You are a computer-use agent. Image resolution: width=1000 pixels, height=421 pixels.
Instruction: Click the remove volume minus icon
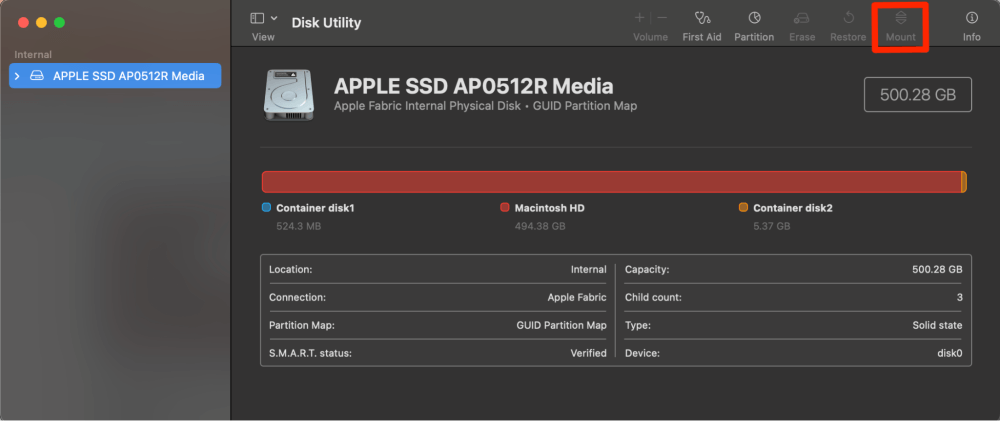(662, 18)
